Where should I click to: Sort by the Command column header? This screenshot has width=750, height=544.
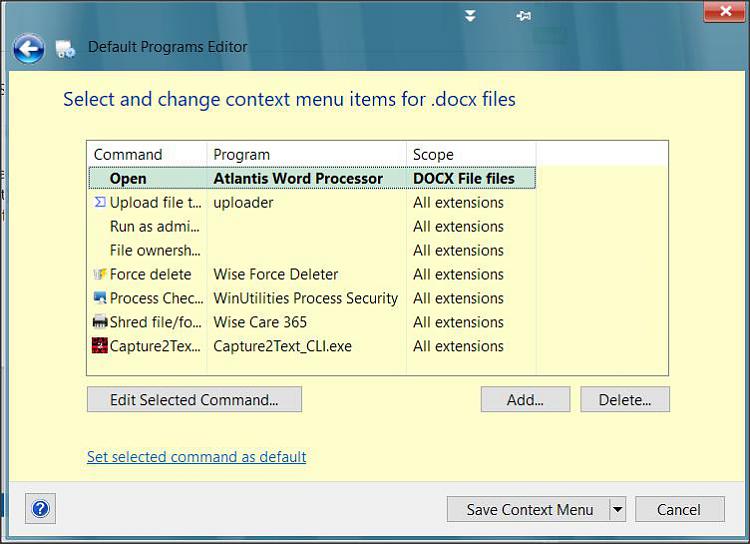click(147, 155)
